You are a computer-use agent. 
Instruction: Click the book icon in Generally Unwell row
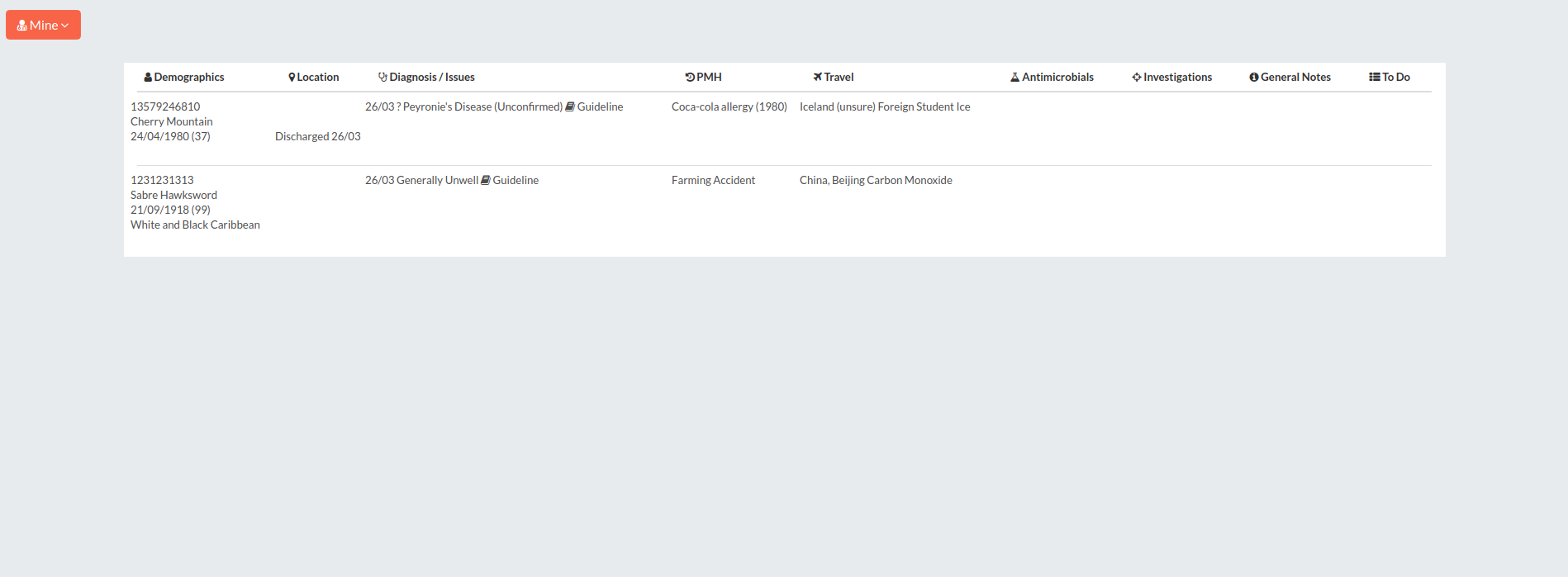coord(486,180)
